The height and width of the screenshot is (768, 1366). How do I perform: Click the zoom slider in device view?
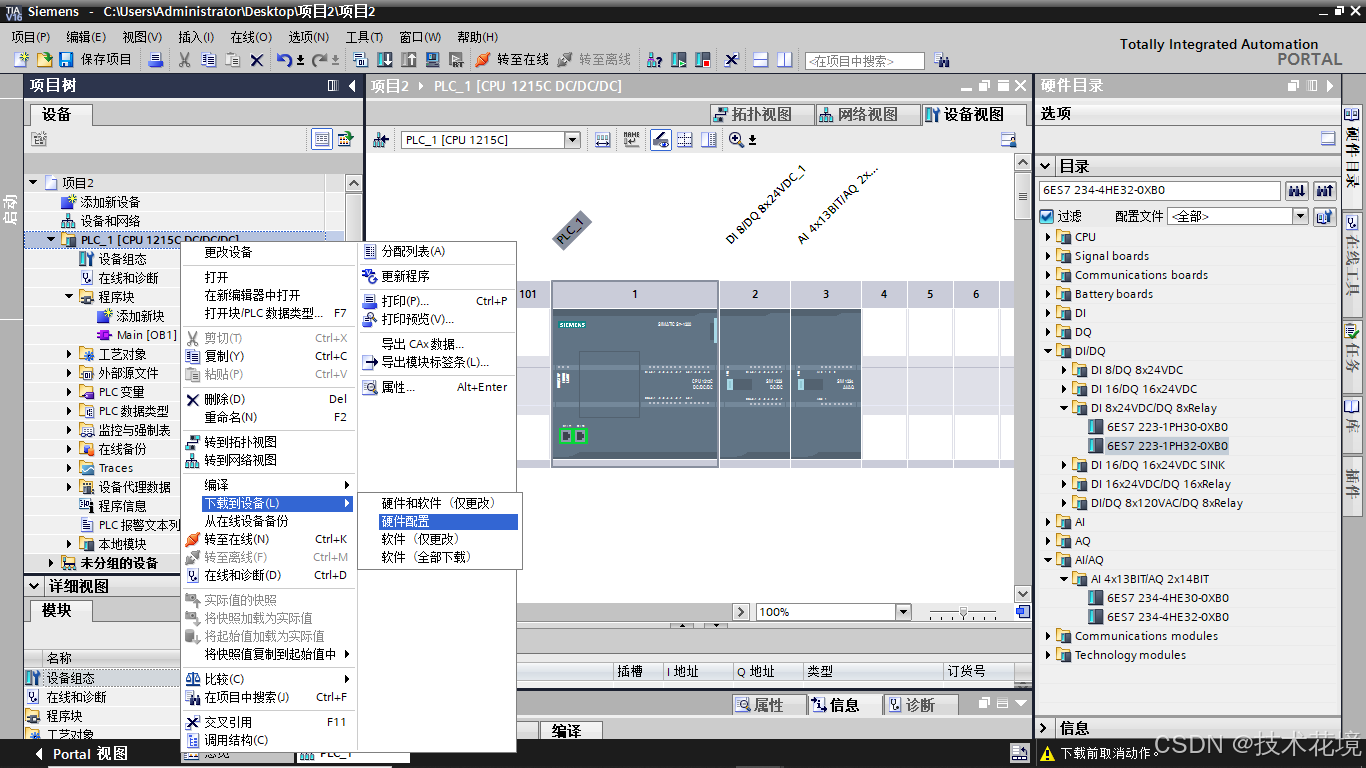(963, 612)
